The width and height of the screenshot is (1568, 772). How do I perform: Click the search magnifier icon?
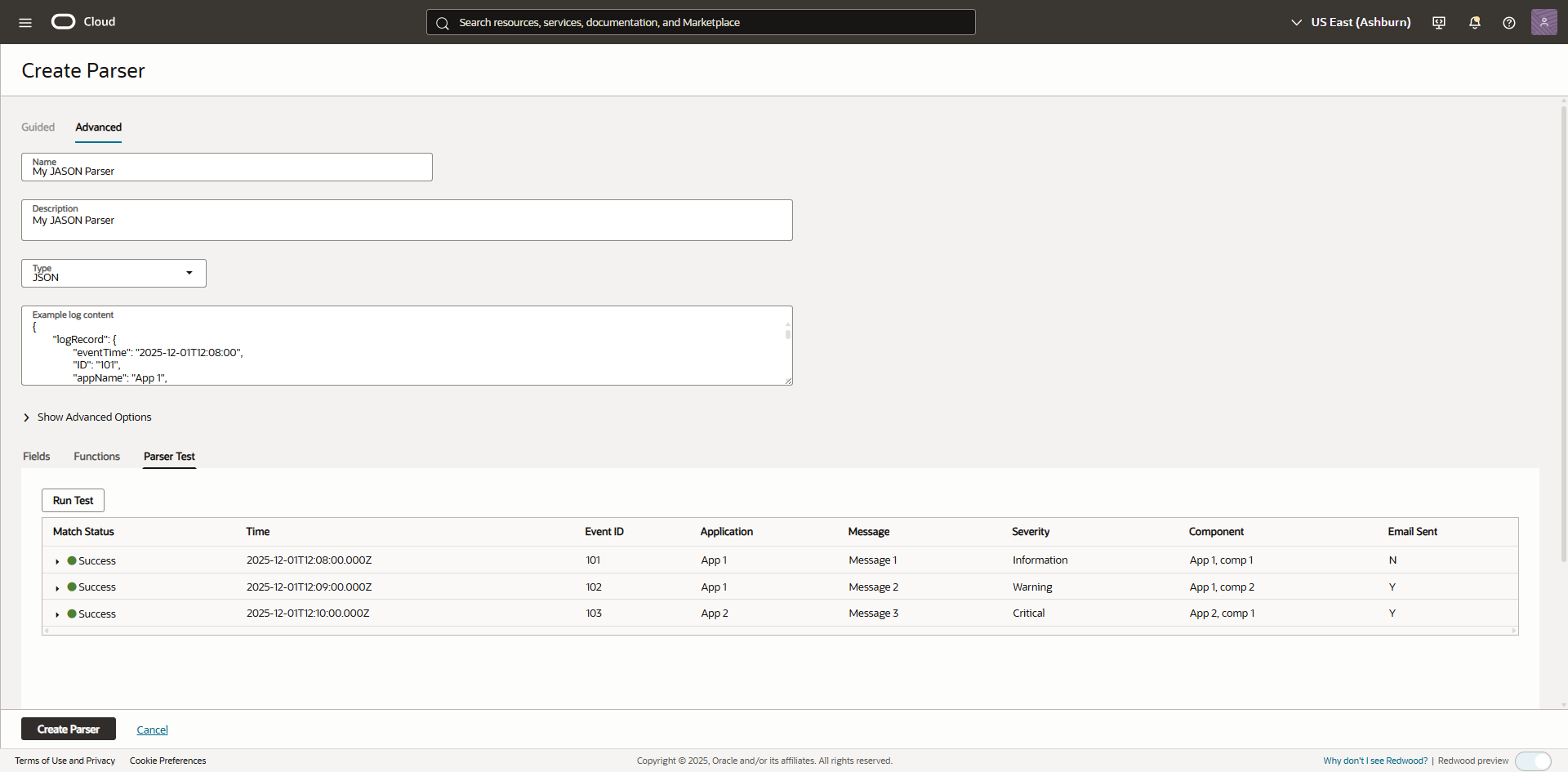click(442, 22)
